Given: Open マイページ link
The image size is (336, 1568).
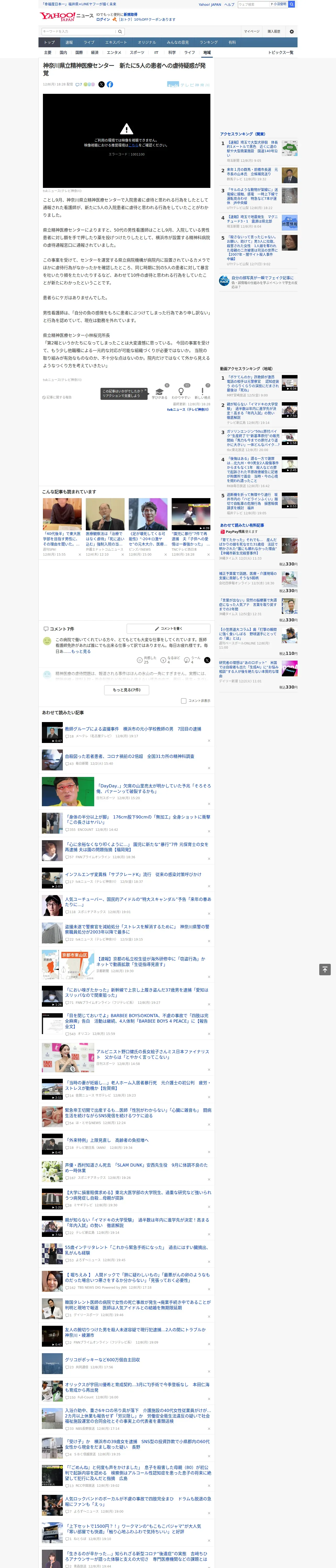Looking at the screenshot, I should [x=251, y=31].
